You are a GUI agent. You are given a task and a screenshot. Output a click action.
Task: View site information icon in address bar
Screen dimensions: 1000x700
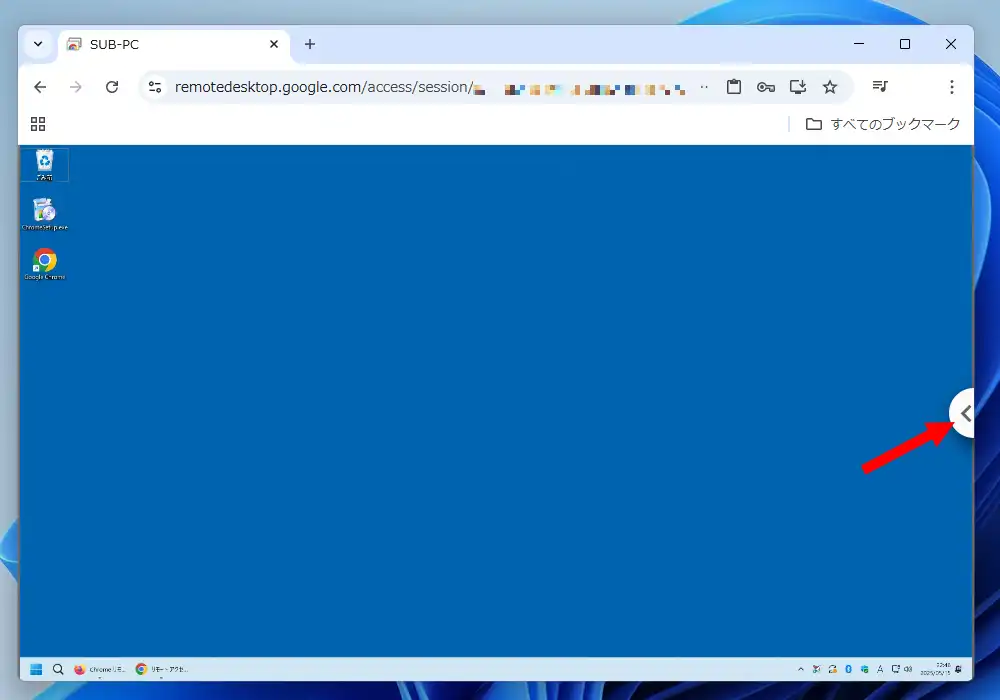click(155, 87)
